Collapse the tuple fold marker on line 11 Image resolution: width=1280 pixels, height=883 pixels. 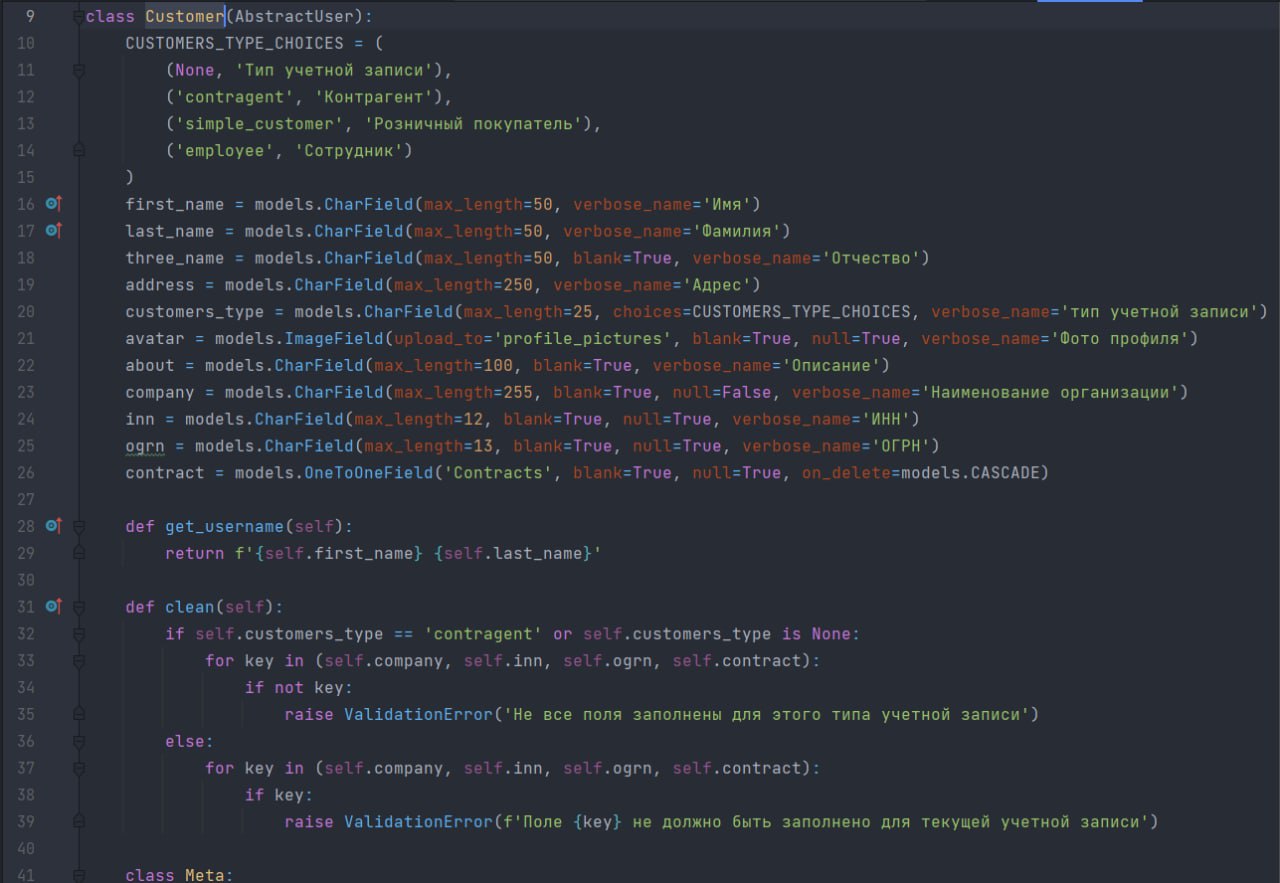point(79,70)
